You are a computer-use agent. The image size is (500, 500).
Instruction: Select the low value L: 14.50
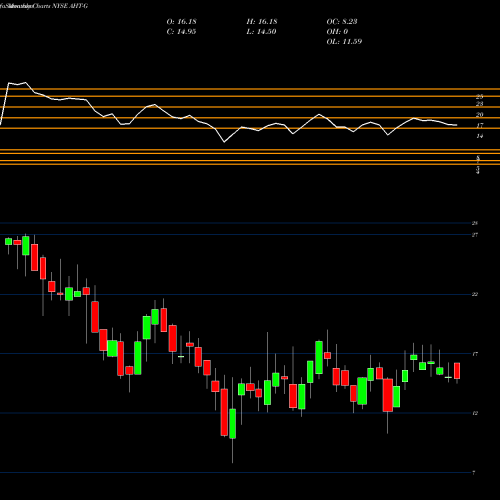coord(261,32)
